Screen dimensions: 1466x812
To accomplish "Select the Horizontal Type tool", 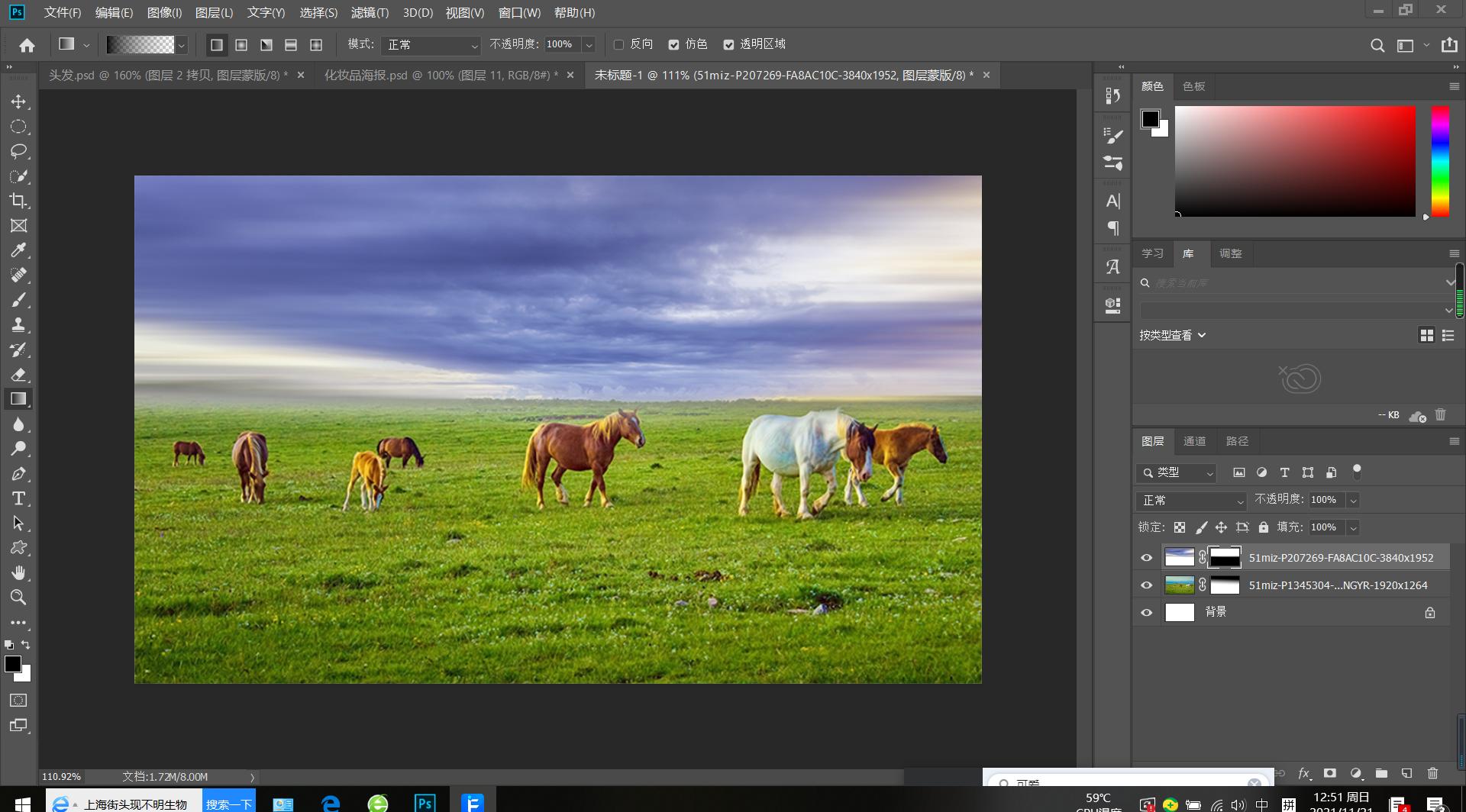I will point(18,499).
